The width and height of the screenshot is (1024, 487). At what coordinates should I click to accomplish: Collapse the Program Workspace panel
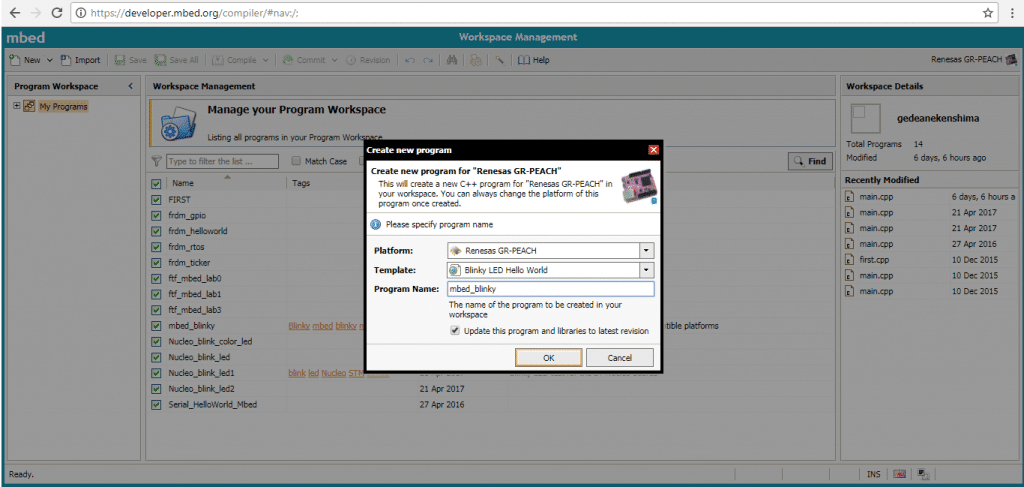pos(131,86)
